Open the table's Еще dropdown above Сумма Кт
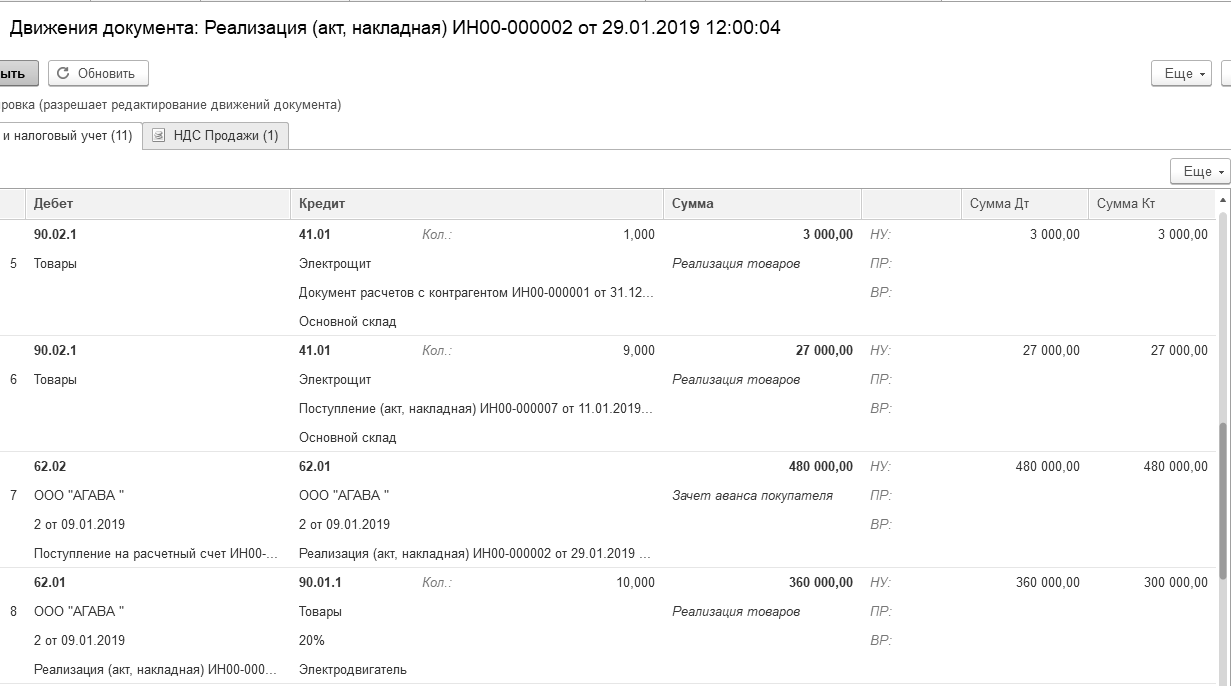This screenshot has width=1231, height=686. (1199, 172)
